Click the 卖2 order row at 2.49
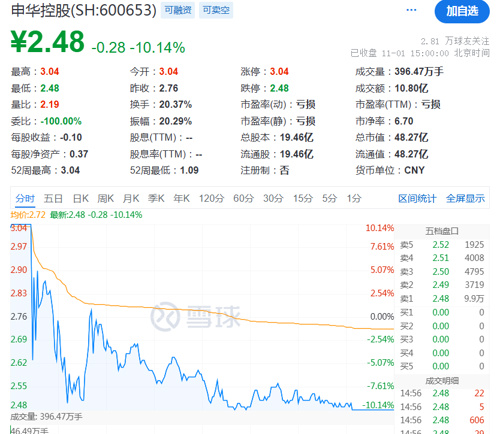Screen dimensions: 500x434 point(442,285)
